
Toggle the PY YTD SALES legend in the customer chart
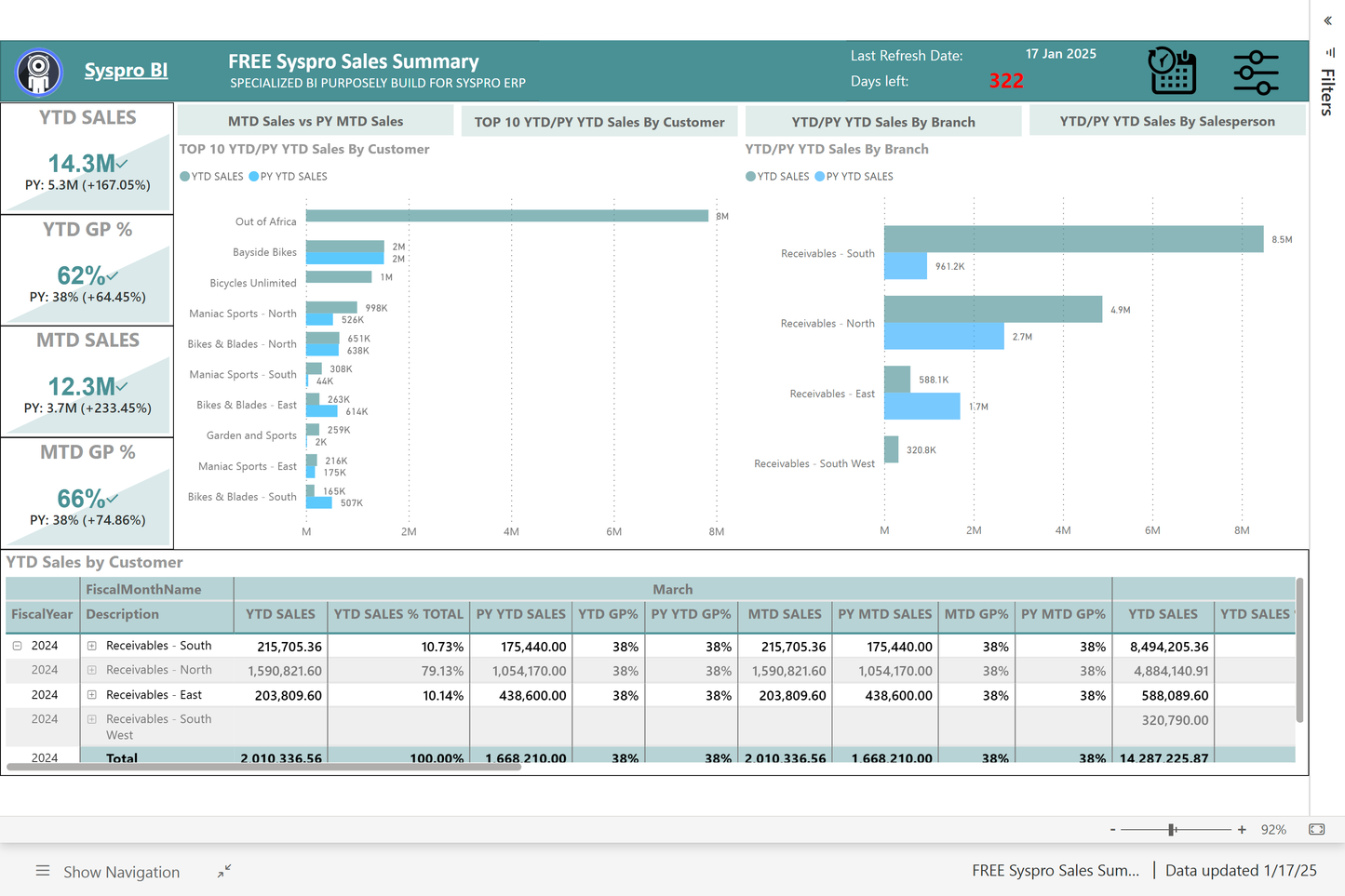pyautogui.click(x=288, y=176)
